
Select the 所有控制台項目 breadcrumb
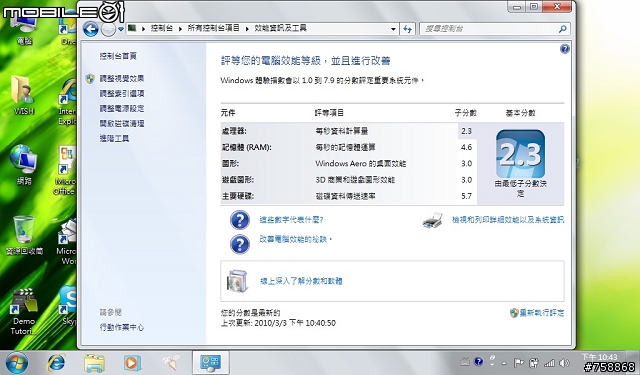click(x=213, y=28)
